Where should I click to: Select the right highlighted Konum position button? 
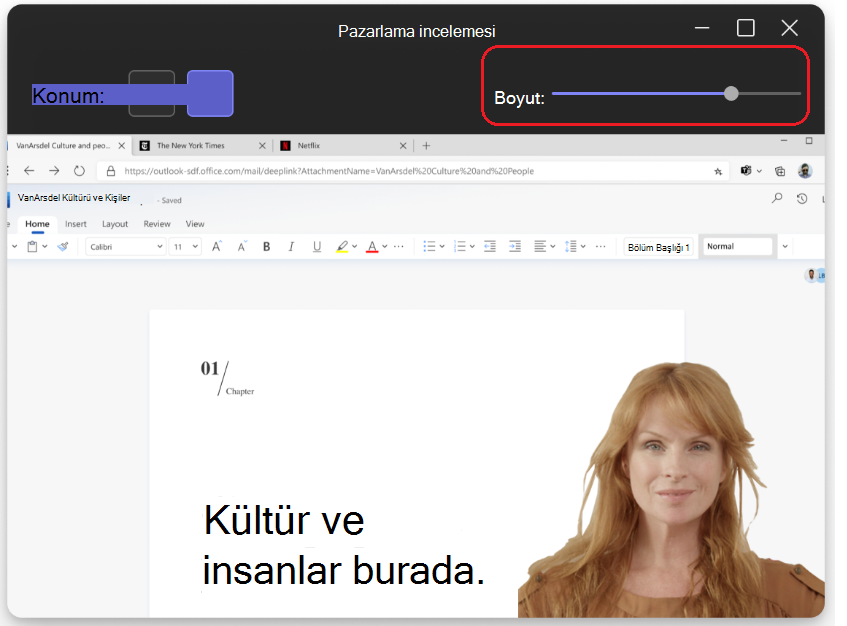click(210, 93)
